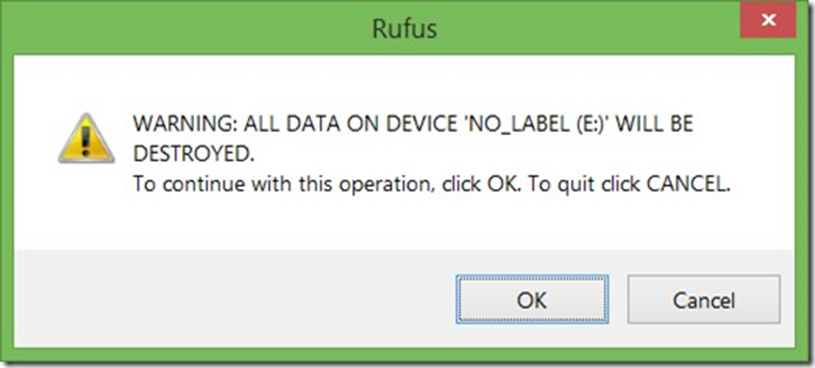The width and height of the screenshot is (815, 368).
Task: Select the WARNING: ALL DATA message line
Action: (413, 125)
